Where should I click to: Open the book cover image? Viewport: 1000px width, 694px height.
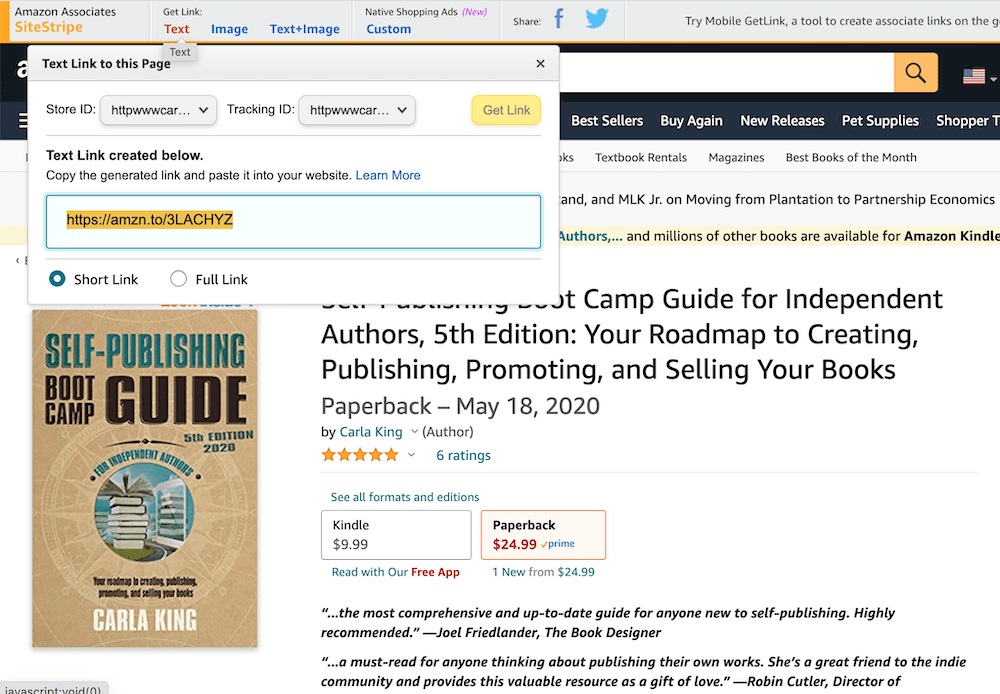click(x=145, y=478)
